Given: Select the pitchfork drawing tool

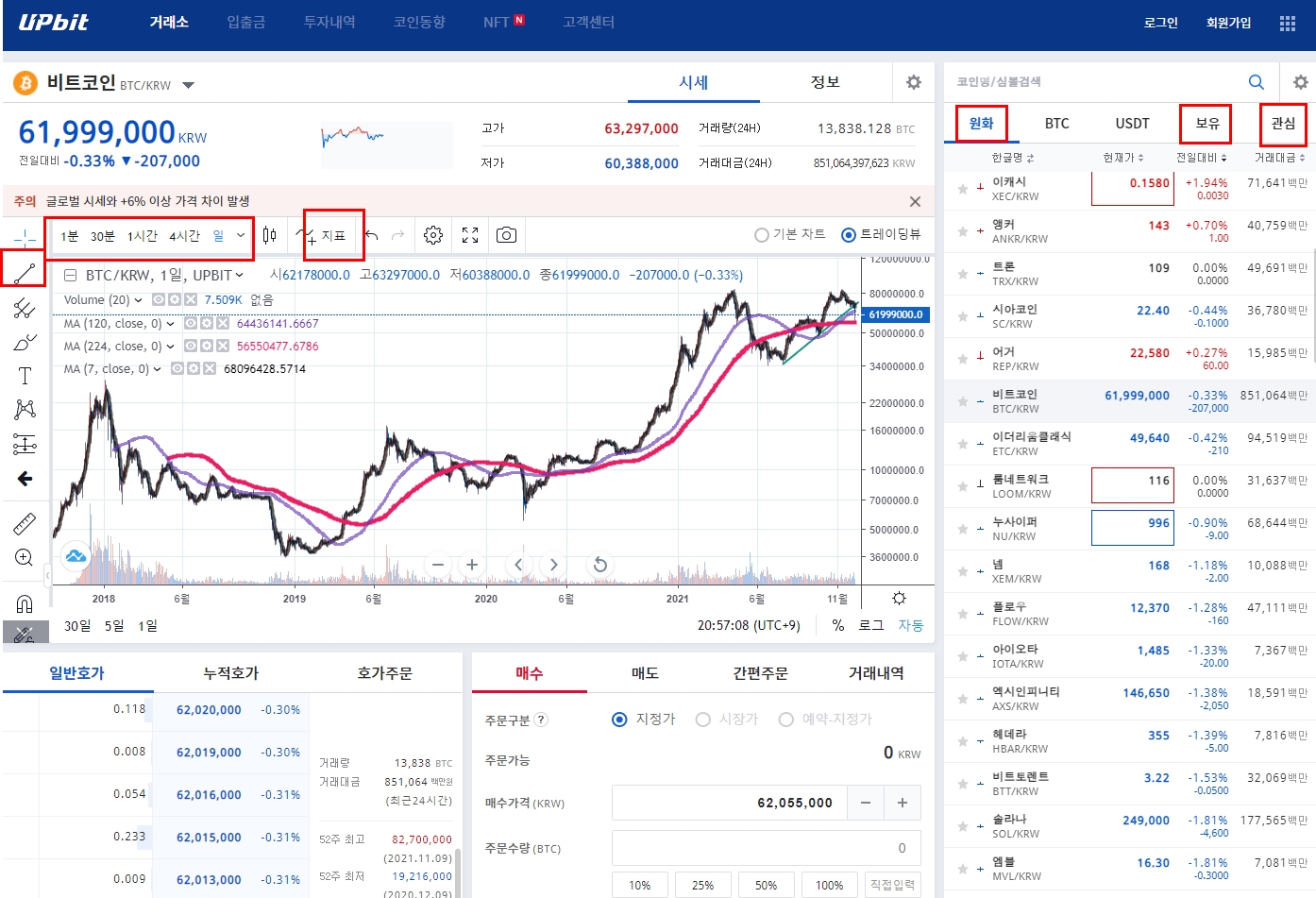Looking at the screenshot, I should pyautogui.click(x=25, y=308).
